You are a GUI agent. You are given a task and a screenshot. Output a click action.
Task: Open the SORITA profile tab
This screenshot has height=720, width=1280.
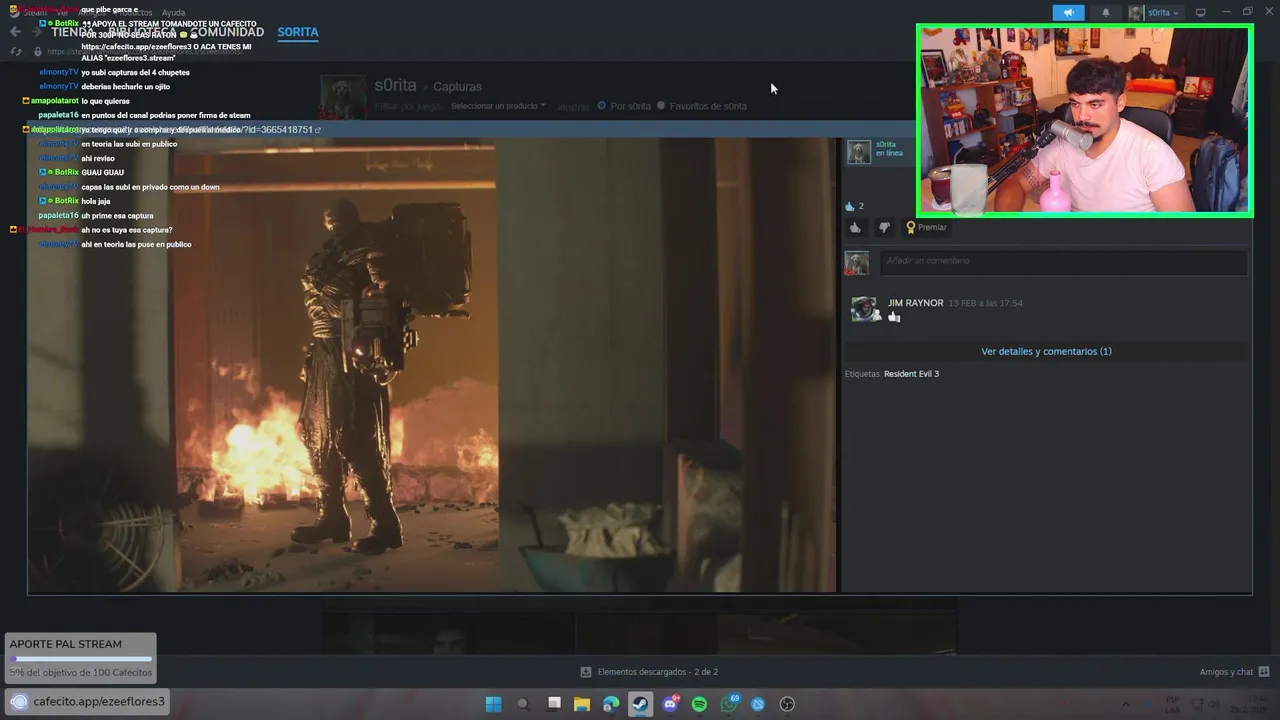pyautogui.click(x=298, y=32)
